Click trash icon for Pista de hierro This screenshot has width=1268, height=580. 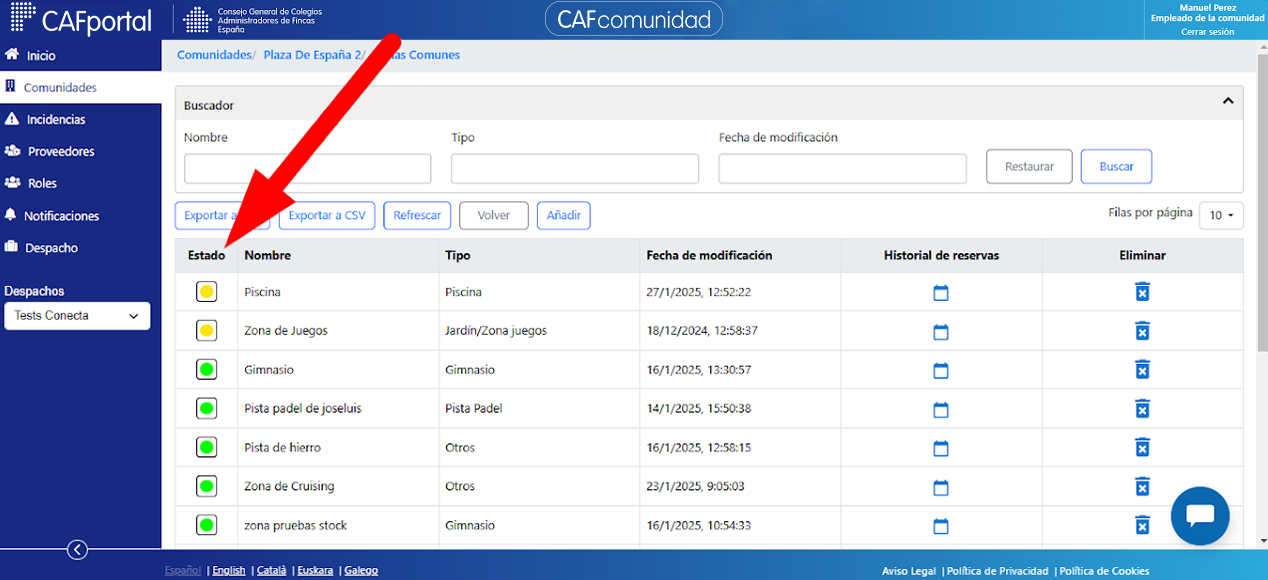(1142, 447)
